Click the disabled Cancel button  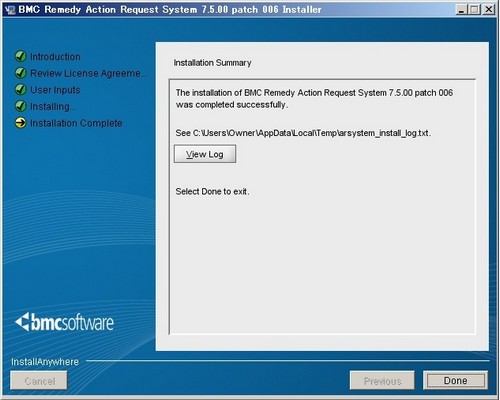(x=39, y=380)
